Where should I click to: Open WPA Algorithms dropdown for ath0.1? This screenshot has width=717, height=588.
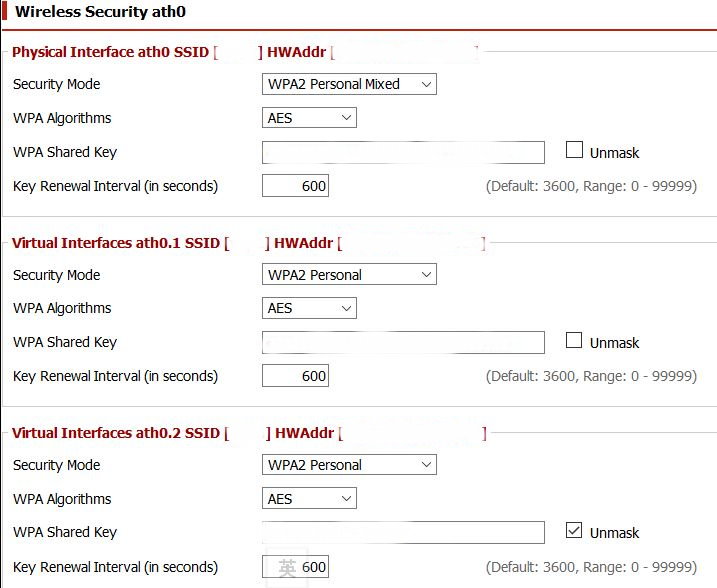[x=309, y=308]
